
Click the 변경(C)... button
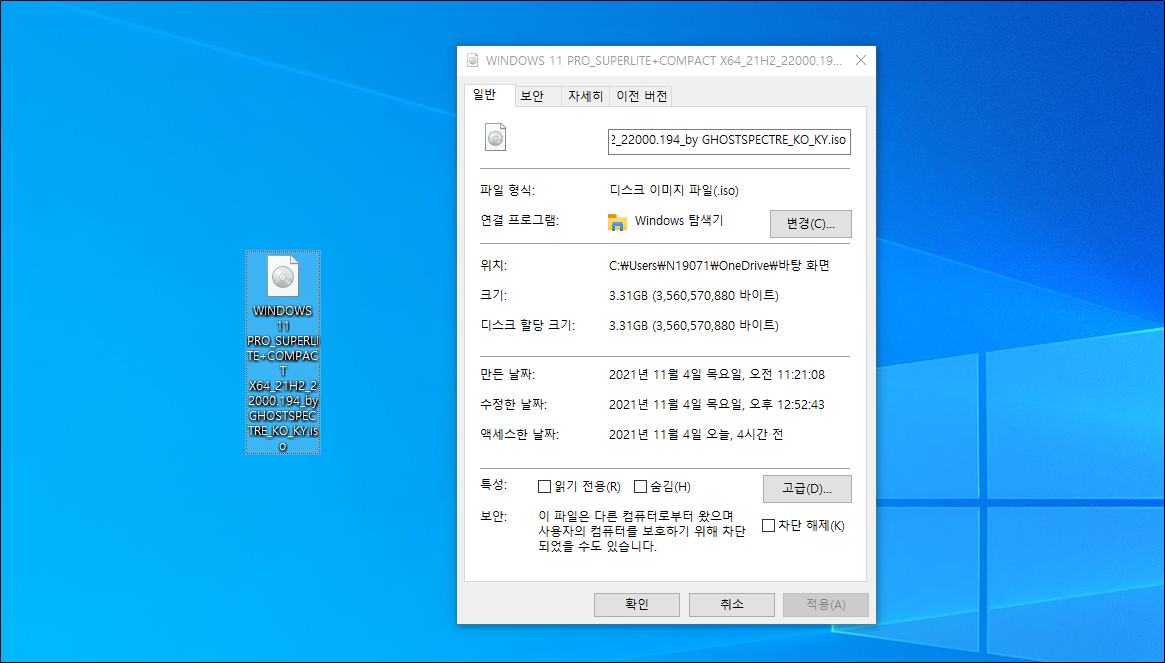pos(811,224)
